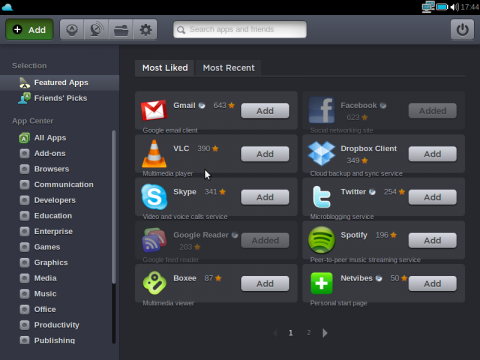Check the battery tray icon

pyautogui.click(x=442, y=7)
